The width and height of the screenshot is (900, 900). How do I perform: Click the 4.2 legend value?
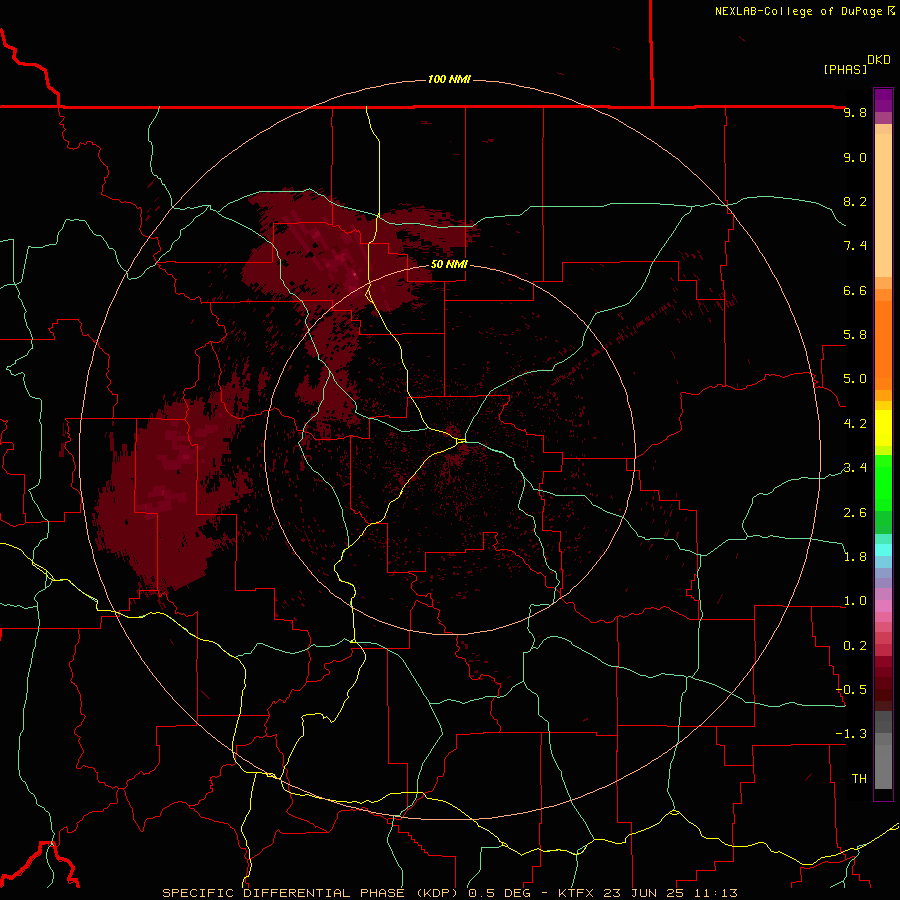tap(855, 424)
